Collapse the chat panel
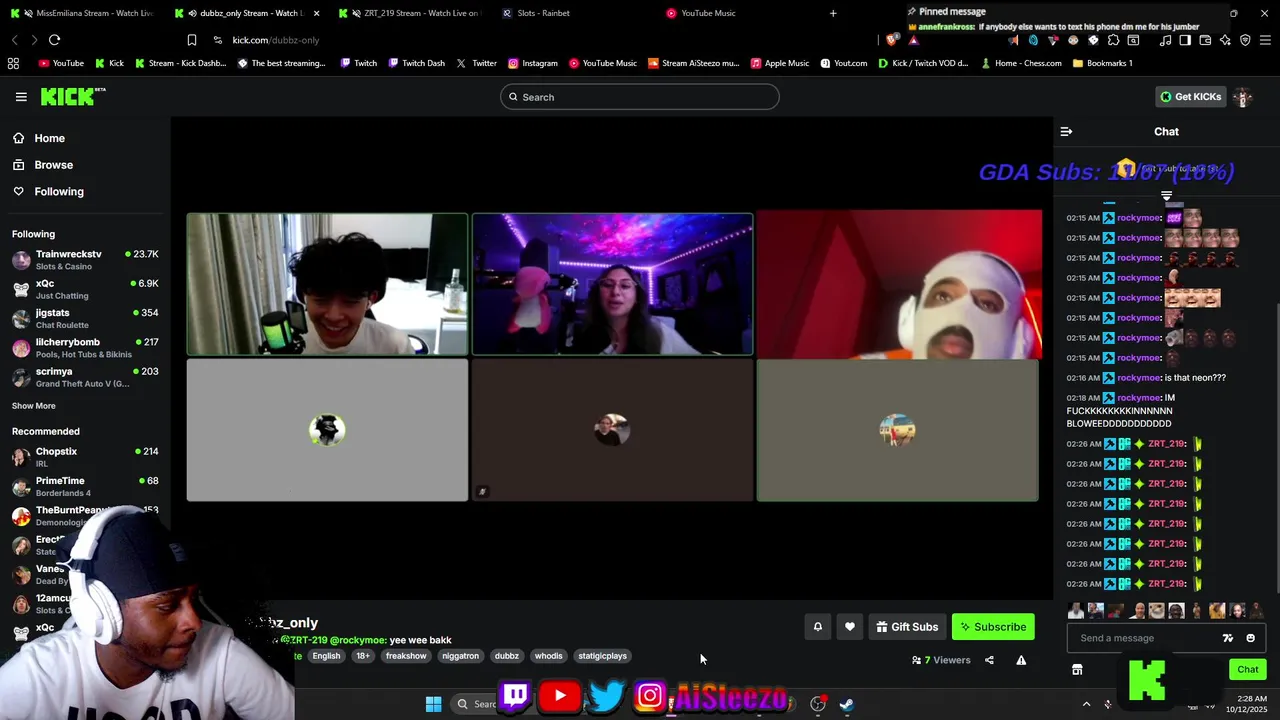The width and height of the screenshot is (1280, 720). click(x=1066, y=132)
